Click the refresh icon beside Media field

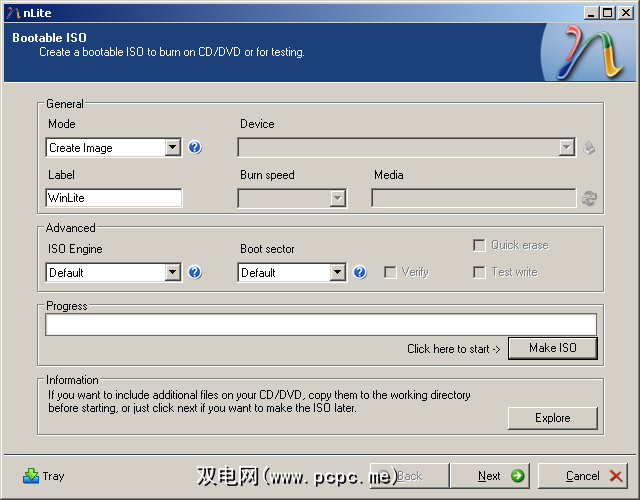[589, 198]
